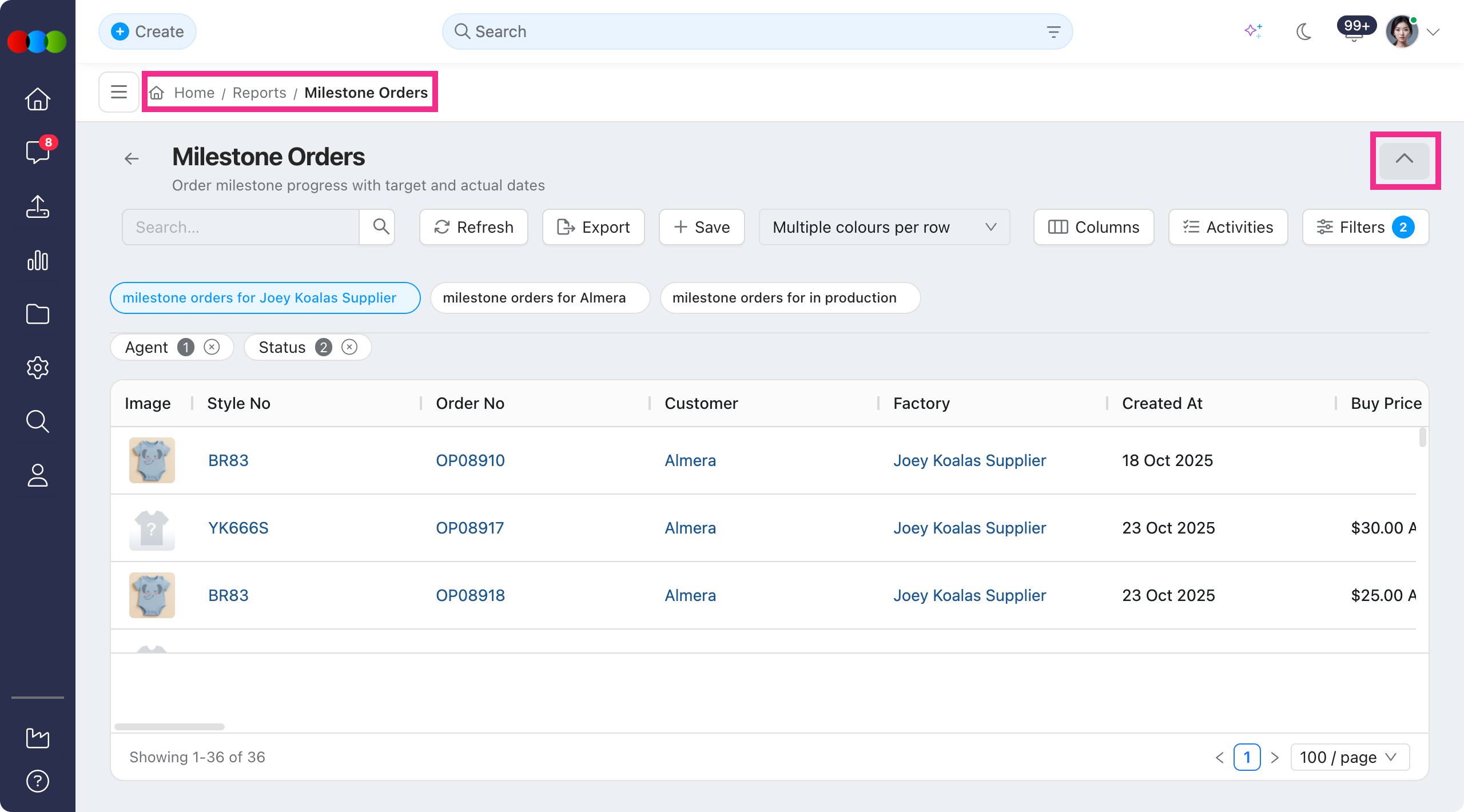Click the app logo with colored circles
1464x812 pixels.
click(x=37, y=41)
